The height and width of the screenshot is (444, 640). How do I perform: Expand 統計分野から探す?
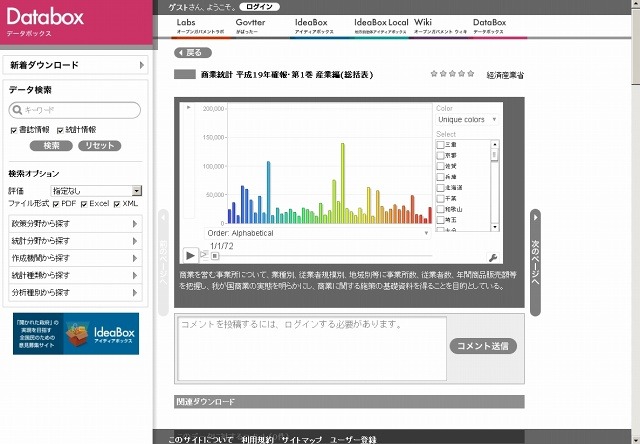pos(76,241)
